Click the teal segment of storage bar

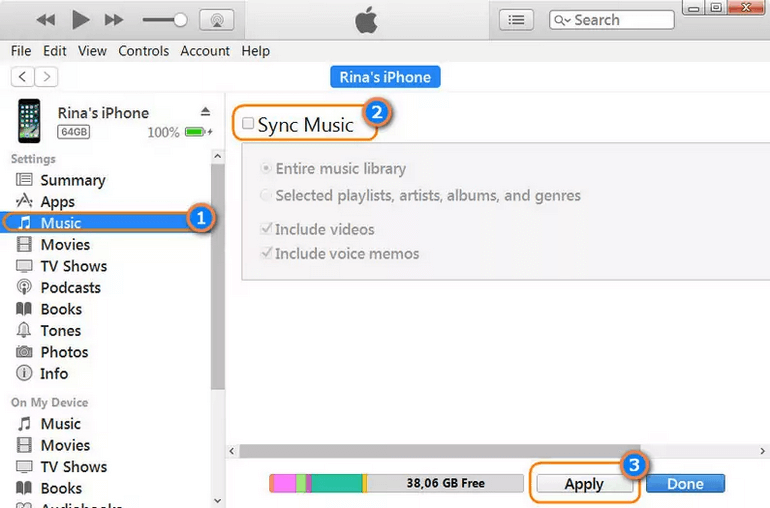[337, 483]
